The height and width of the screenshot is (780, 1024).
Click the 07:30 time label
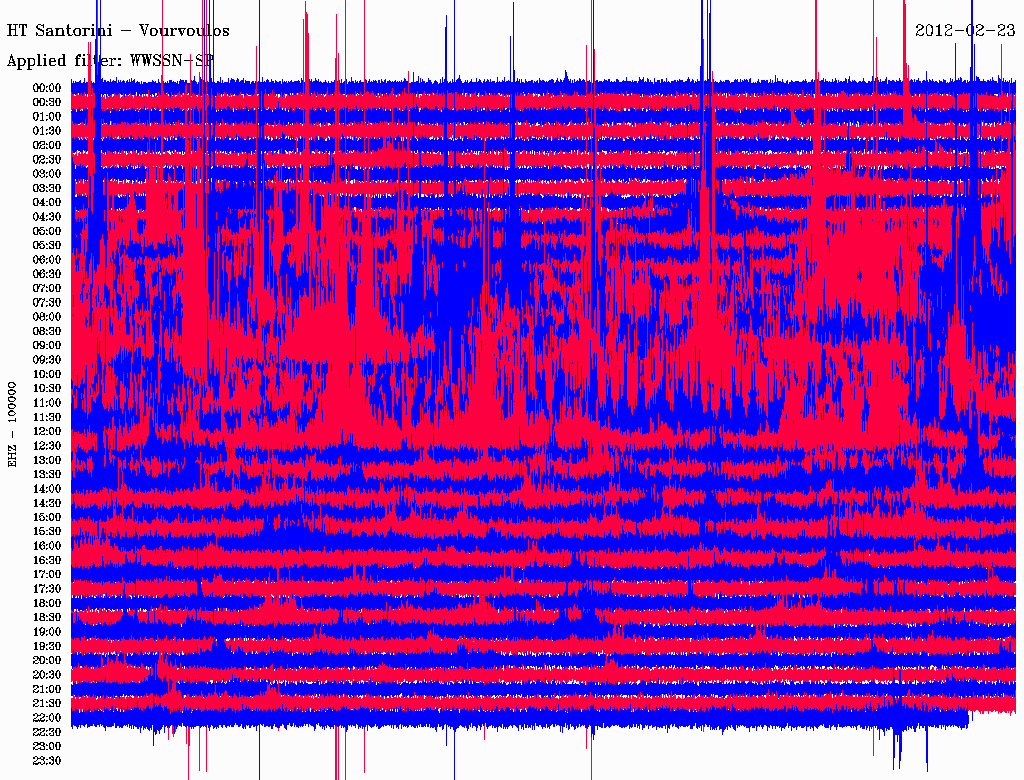(47, 303)
